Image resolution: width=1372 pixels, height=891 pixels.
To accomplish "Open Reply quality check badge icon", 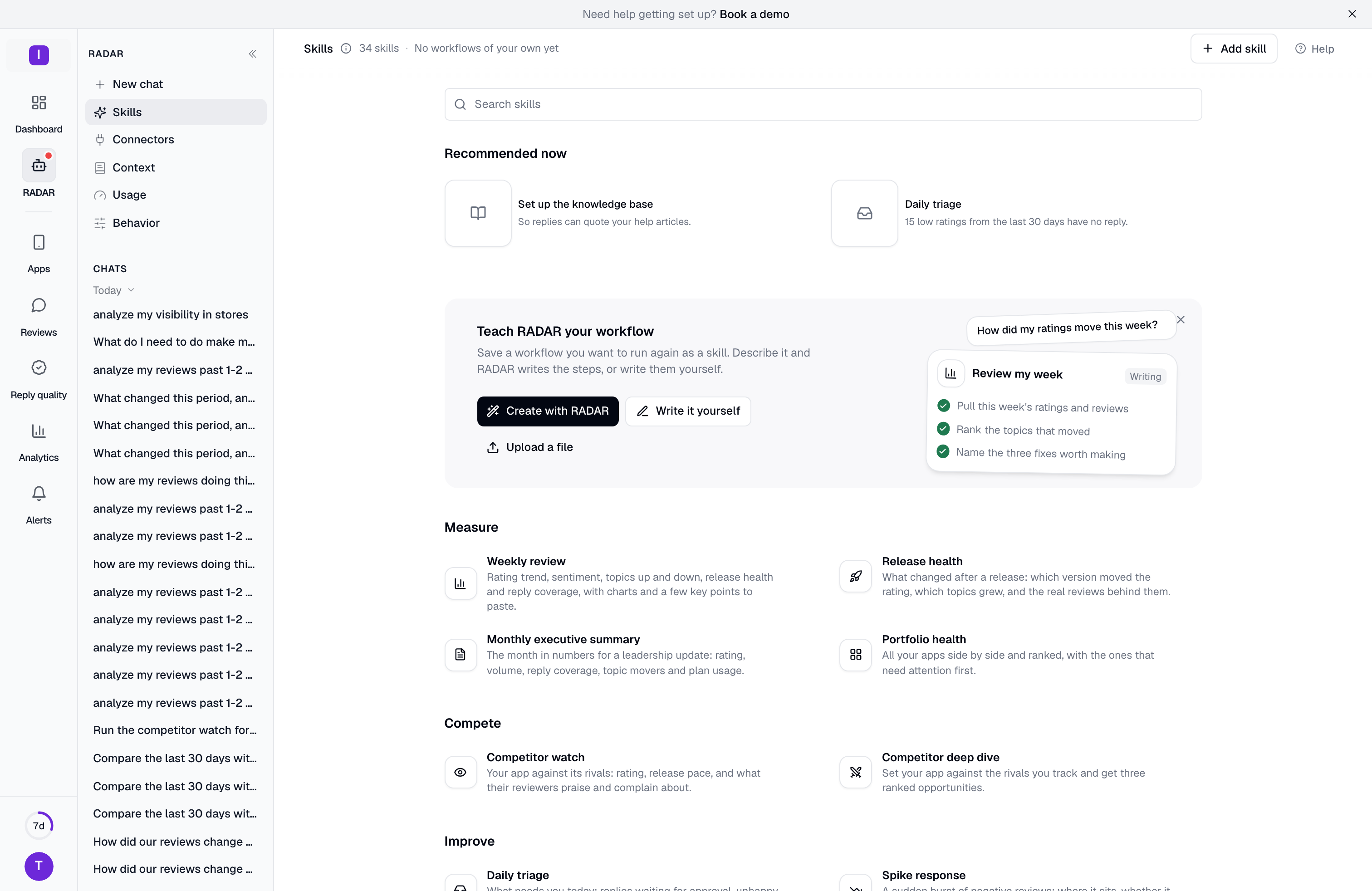I will click(x=39, y=367).
